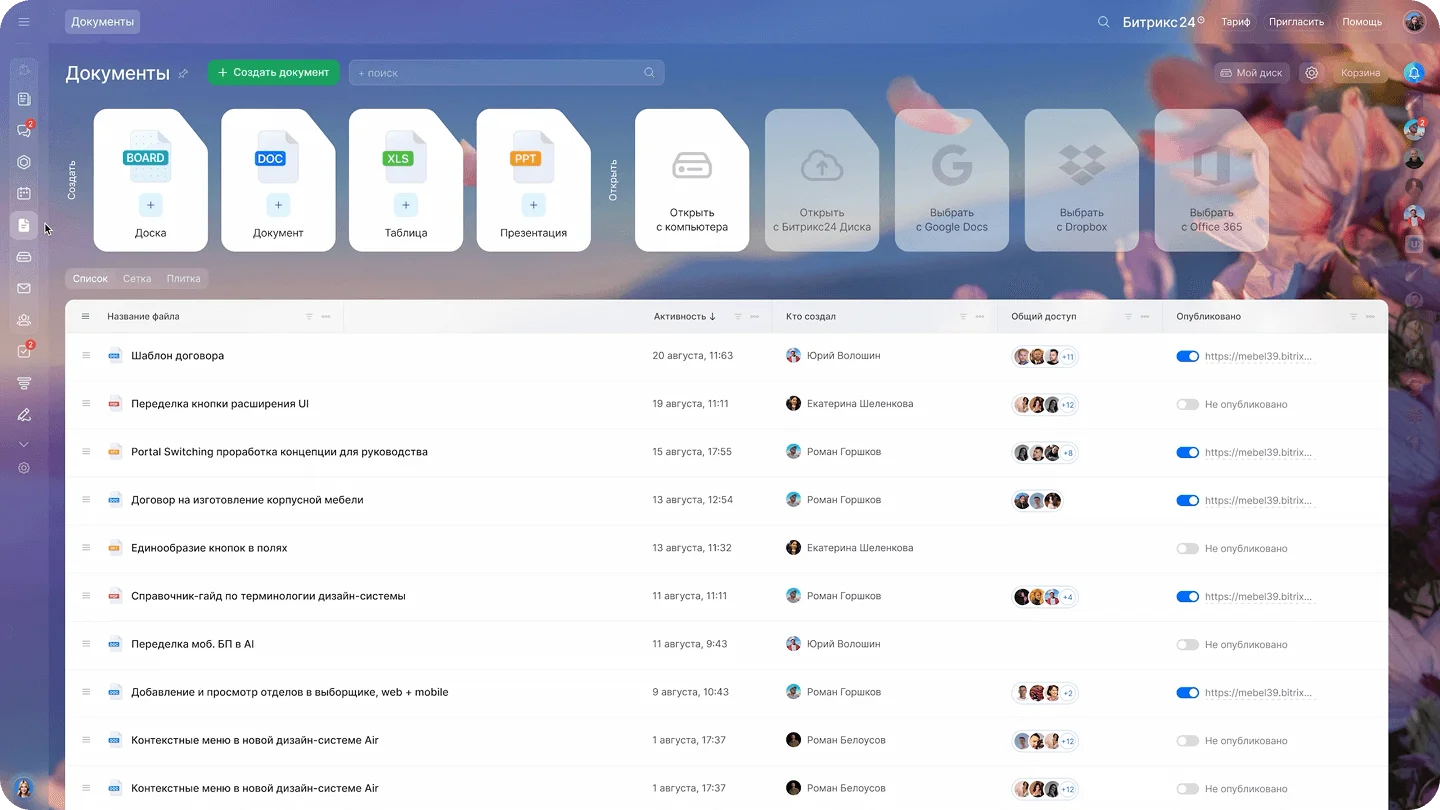Click the Пригласить button
The image size is (1440, 810).
pyautogui.click(x=1296, y=22)
